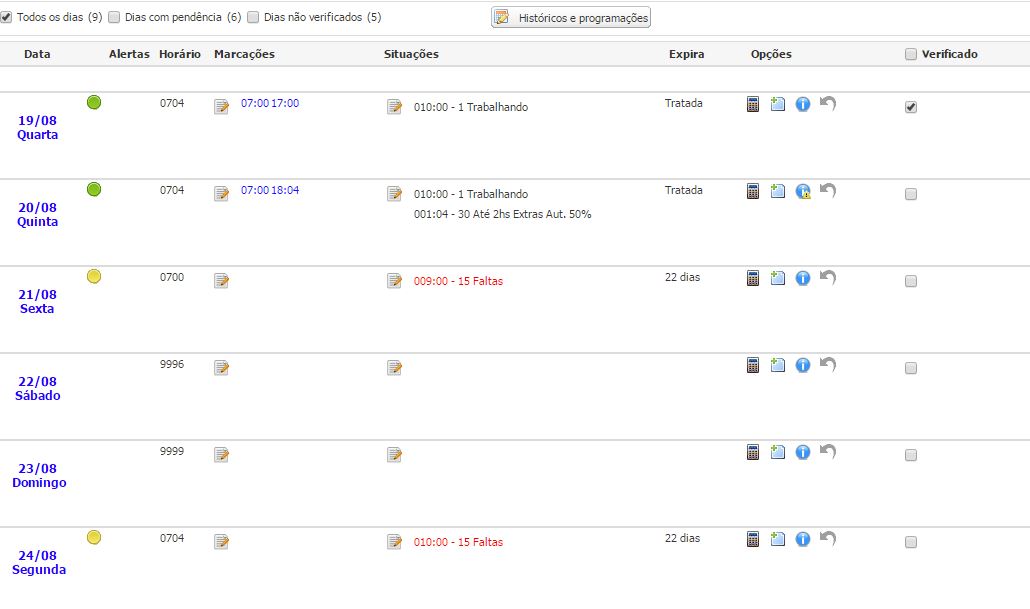Image resolution: width=1030 pixels, height=609 pixels.
Task: Open the locked info icon for 20/08
Action: 802,191
